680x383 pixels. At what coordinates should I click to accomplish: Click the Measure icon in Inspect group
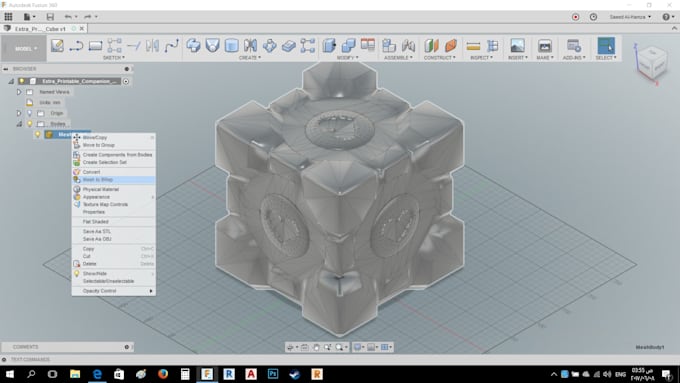click(x=473, y=46)
